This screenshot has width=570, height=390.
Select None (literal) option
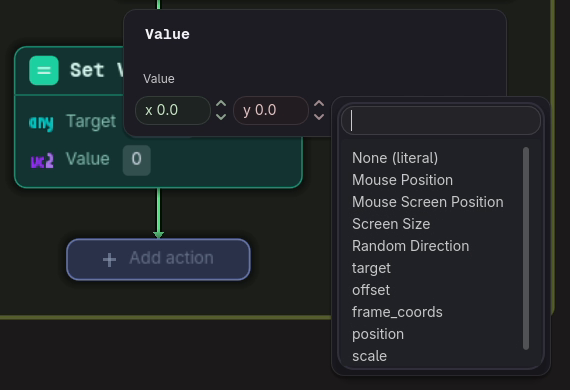click(395, 158)
